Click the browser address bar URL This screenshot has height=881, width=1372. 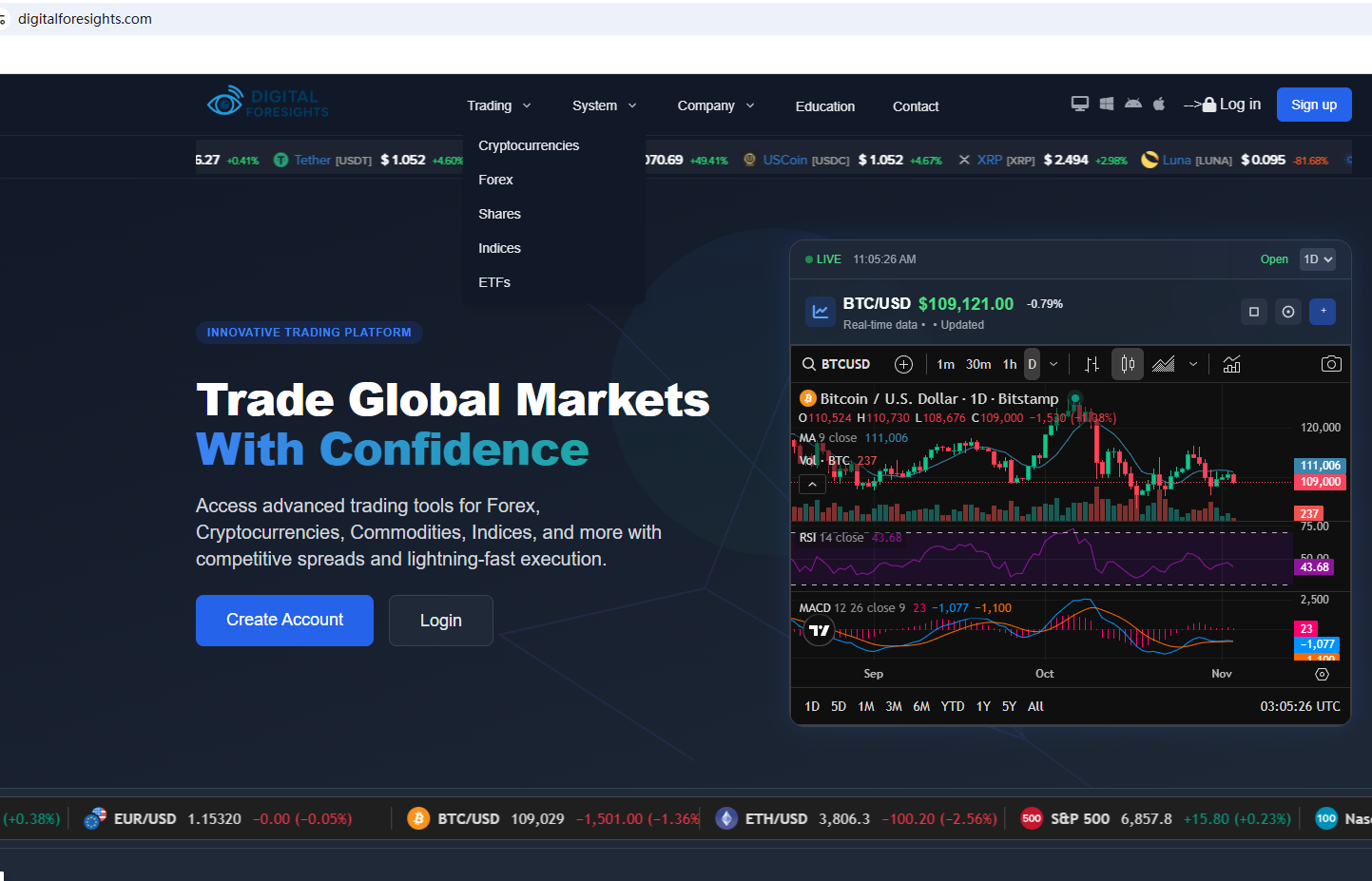85,19
